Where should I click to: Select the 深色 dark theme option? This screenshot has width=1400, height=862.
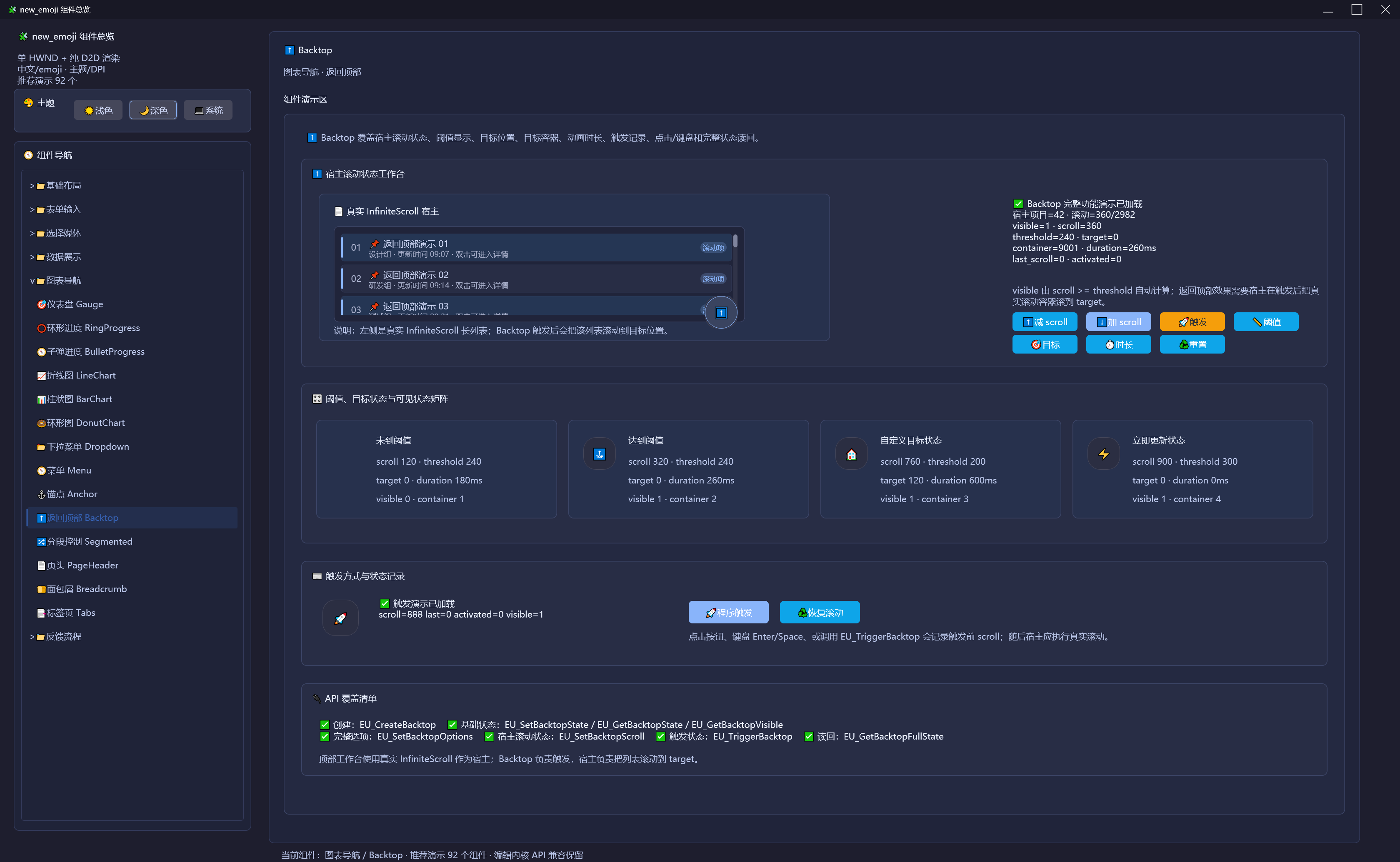pyautogui.click(x=153, y=110)
